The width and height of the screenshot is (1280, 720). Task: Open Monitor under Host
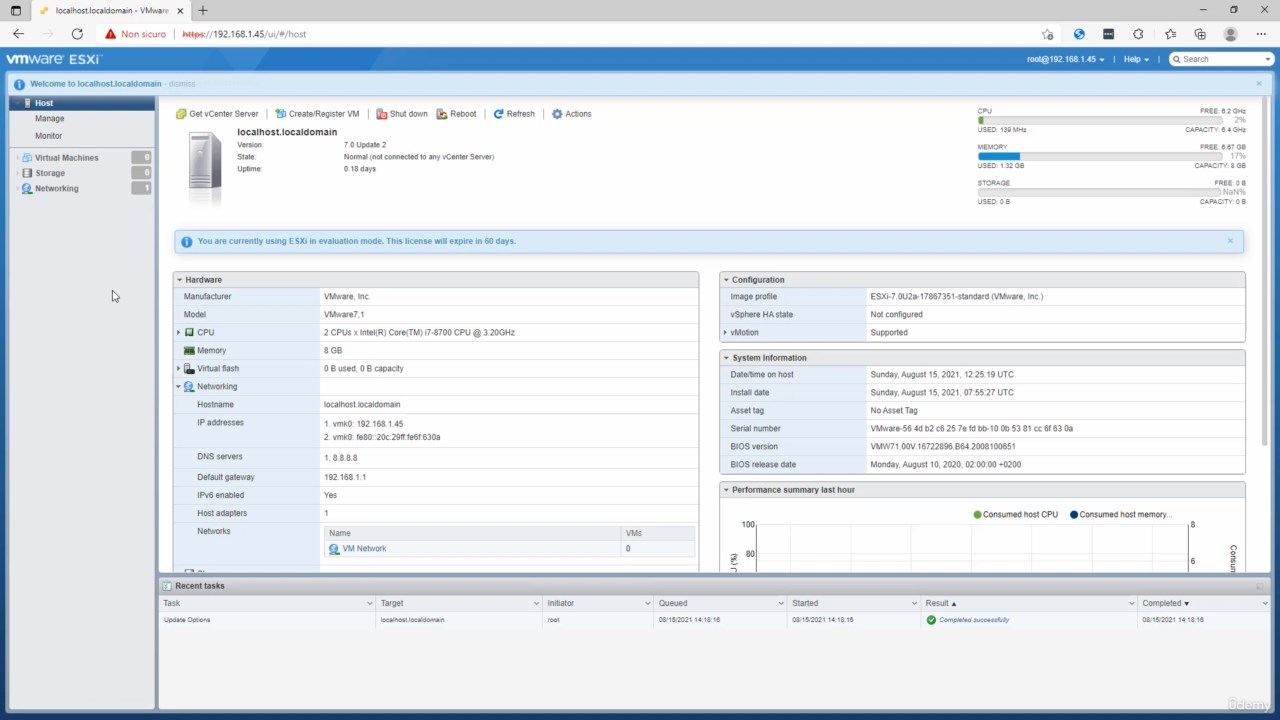48,136
